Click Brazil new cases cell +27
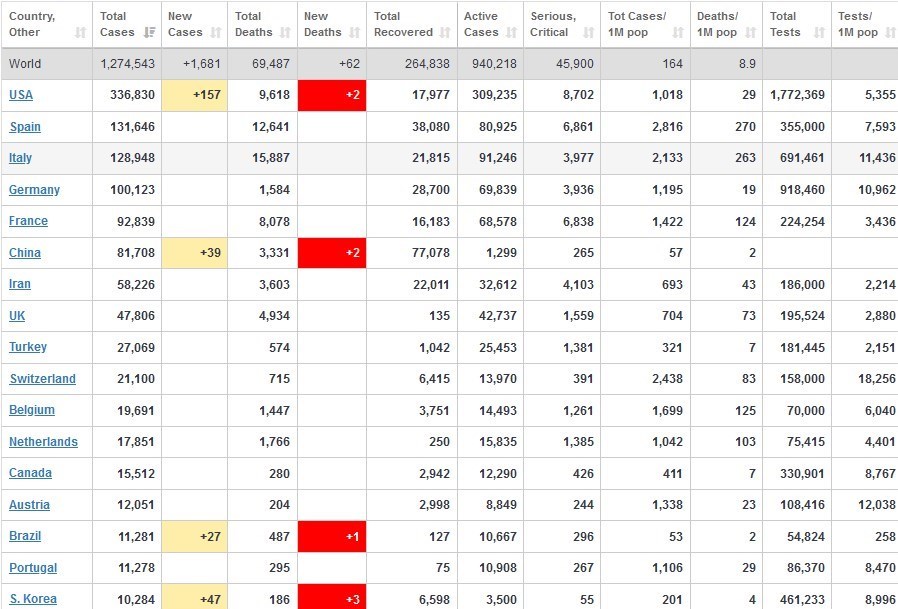This screenshot has width=898, height=609. coord(195,536)
